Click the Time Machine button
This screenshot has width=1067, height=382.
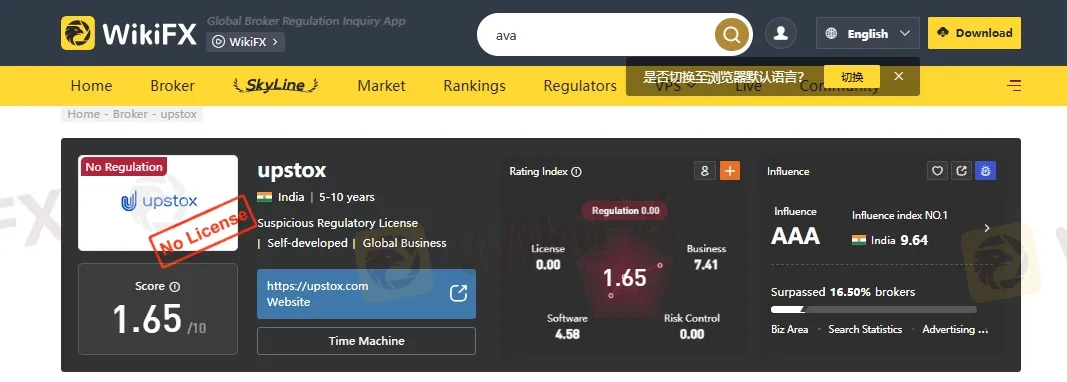(x=366, y=341)
